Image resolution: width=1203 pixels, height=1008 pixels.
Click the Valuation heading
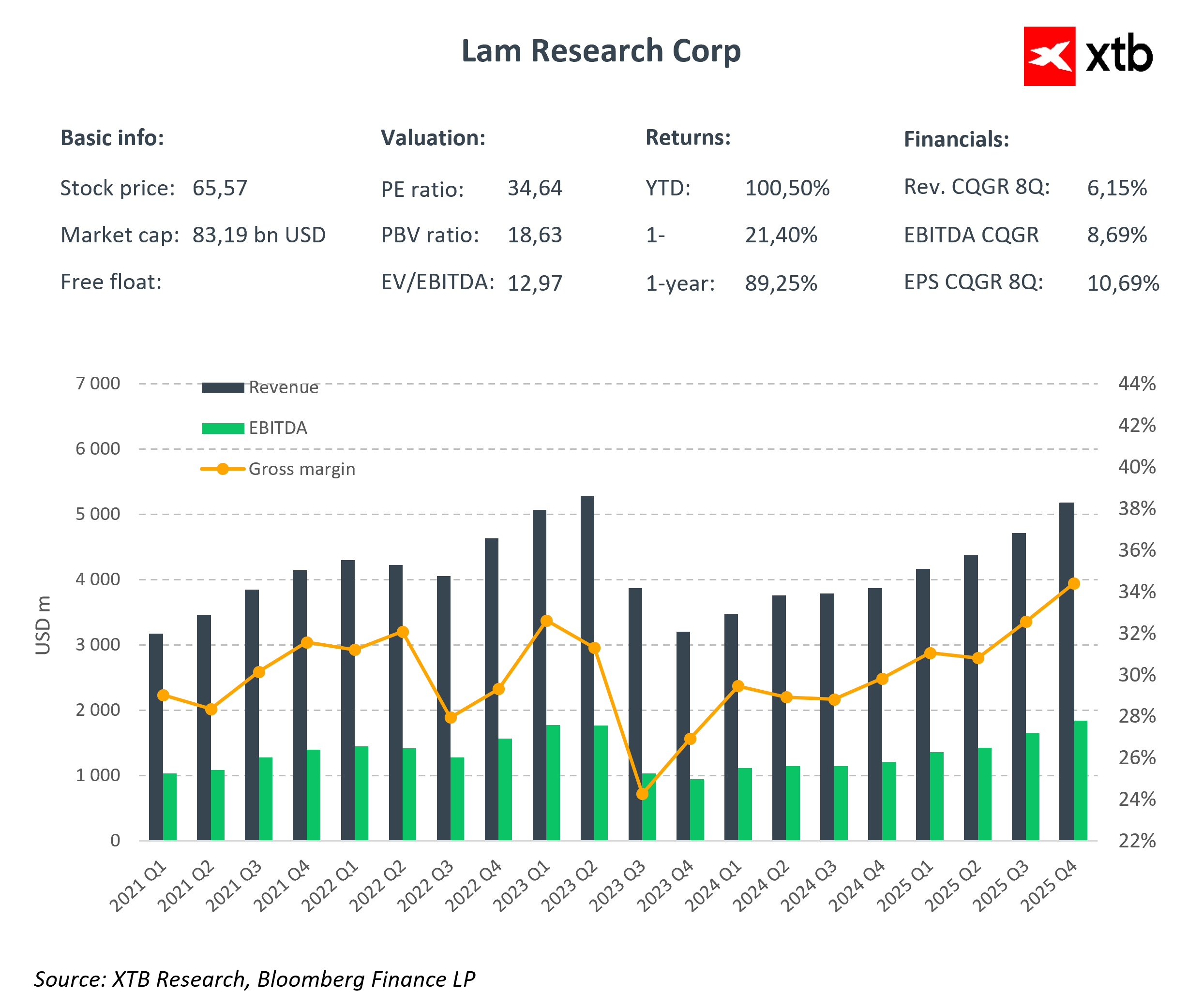tap(433, 138)
